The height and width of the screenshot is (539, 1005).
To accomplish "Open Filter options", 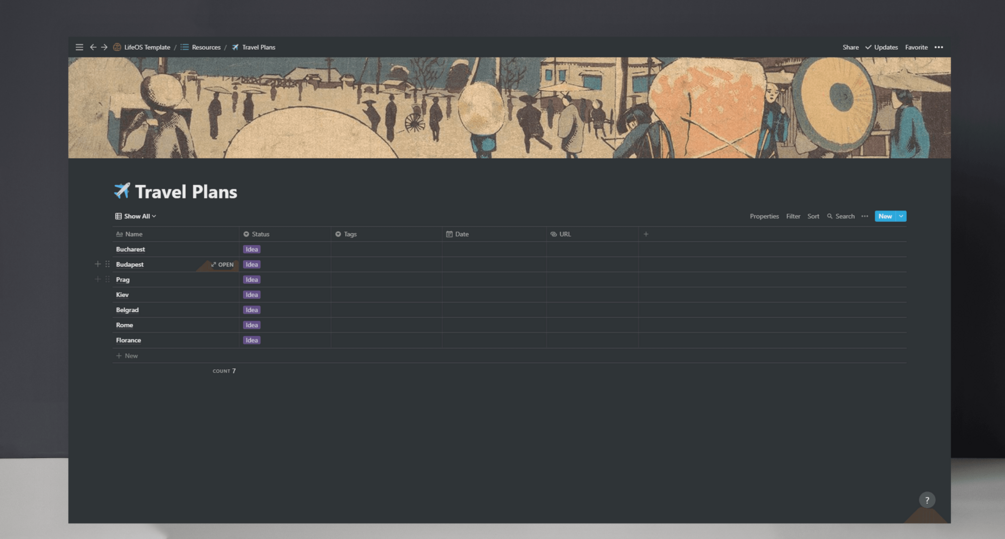I will [x=793, y=217].
